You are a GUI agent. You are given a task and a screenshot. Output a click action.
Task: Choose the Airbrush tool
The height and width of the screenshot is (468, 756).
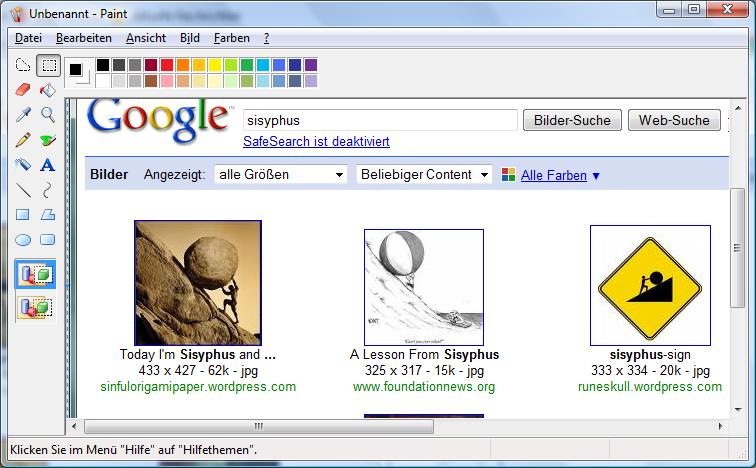23,165
